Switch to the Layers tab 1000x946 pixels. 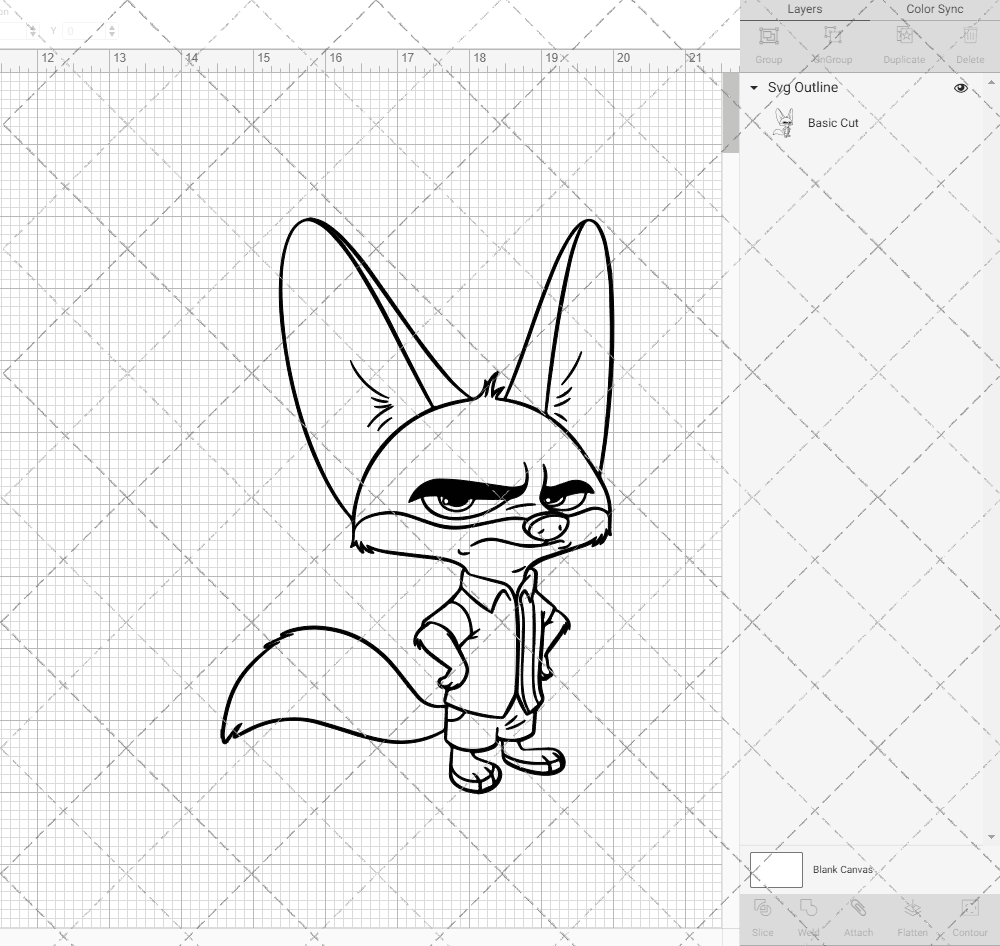tap(804, 10)
